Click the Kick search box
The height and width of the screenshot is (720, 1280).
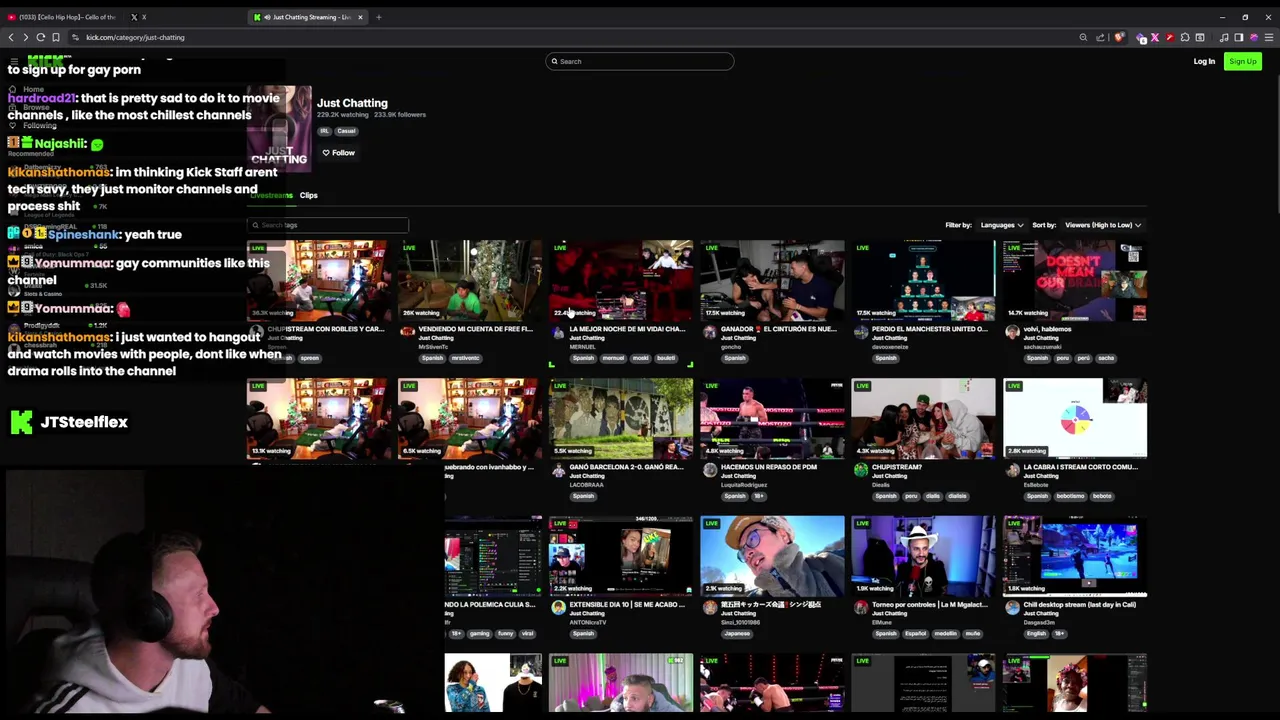click(640, 61)
